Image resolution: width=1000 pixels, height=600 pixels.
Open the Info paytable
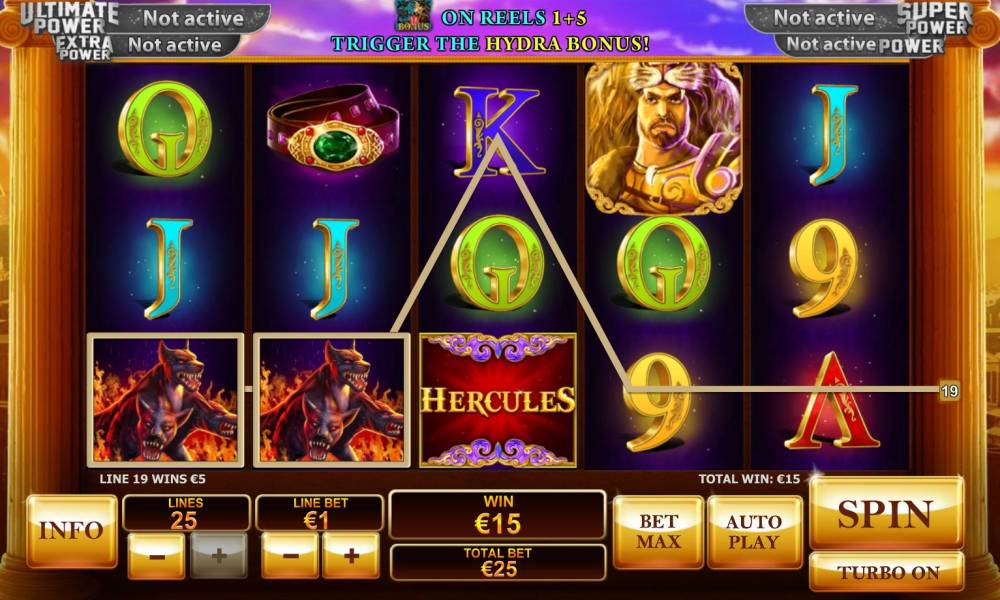72,531
